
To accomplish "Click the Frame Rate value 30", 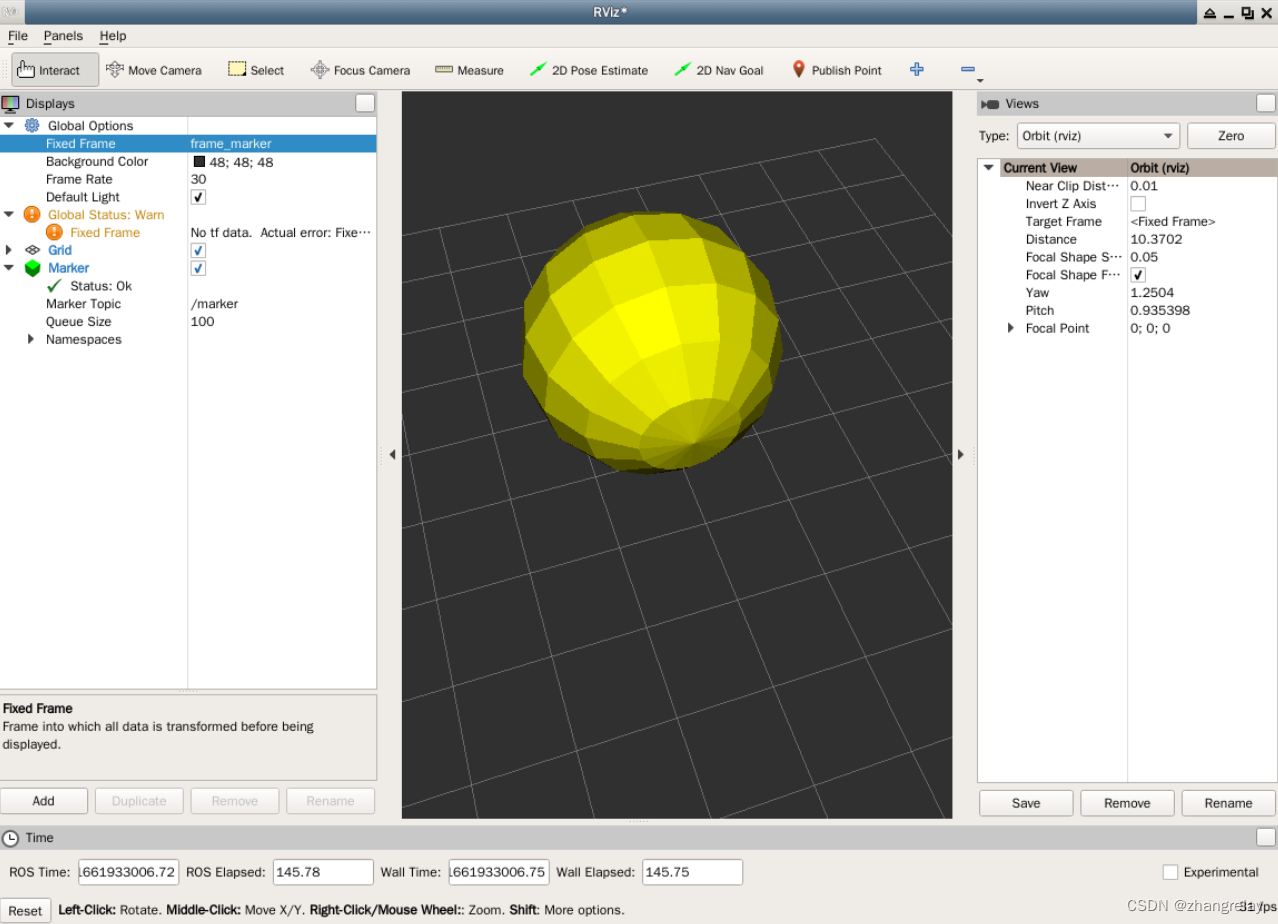I will [x=198, y=180].
